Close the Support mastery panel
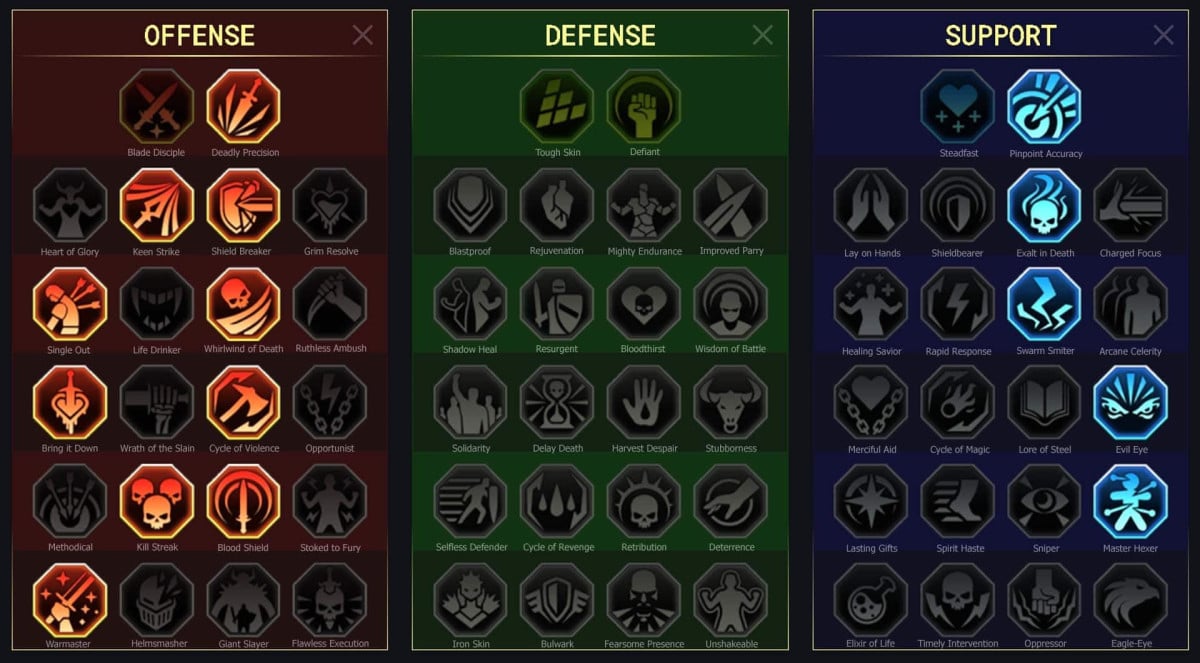Image resolution: width=1200 pixels, height=663 pixels. pos(1164,35)
